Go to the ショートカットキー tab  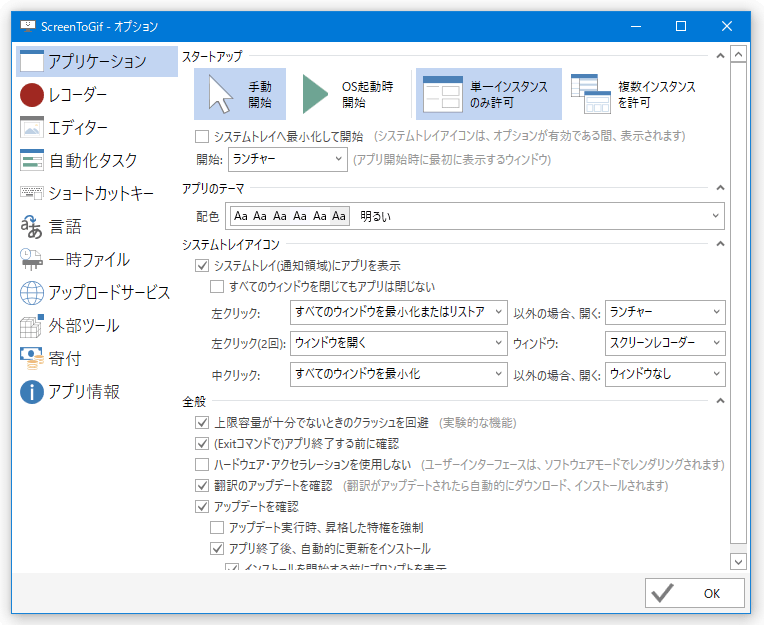(x=97, y=193)
